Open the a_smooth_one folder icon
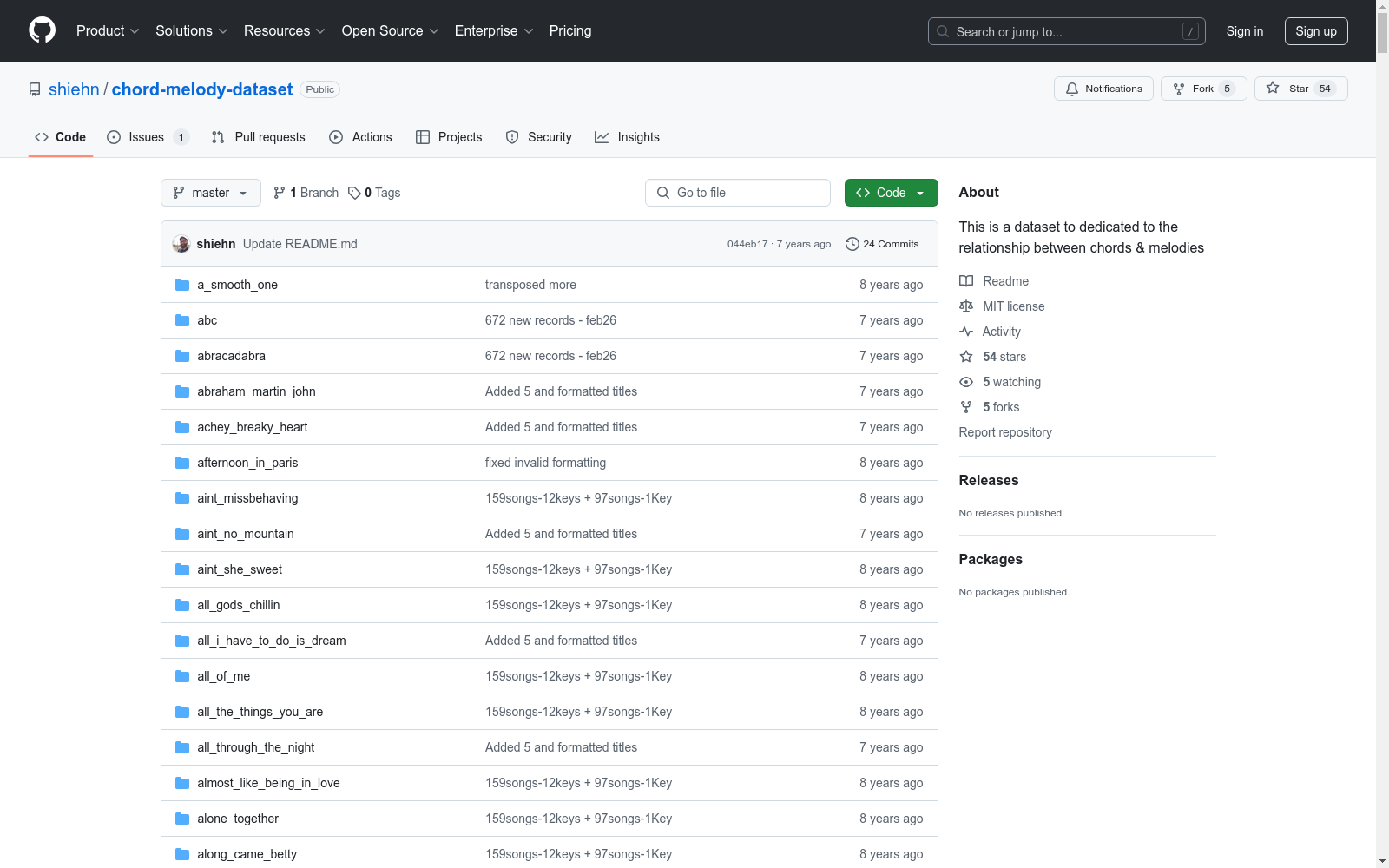The image size is (1389, 868). (182, 285)
